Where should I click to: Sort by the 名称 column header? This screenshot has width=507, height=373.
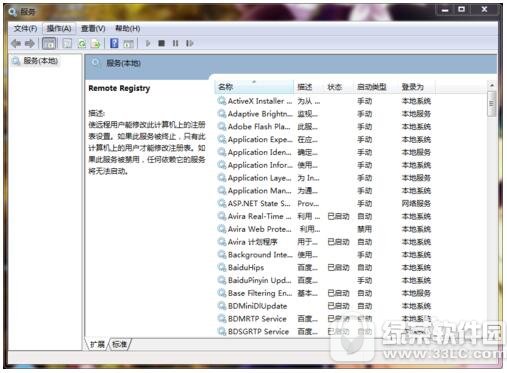[254, 87]
